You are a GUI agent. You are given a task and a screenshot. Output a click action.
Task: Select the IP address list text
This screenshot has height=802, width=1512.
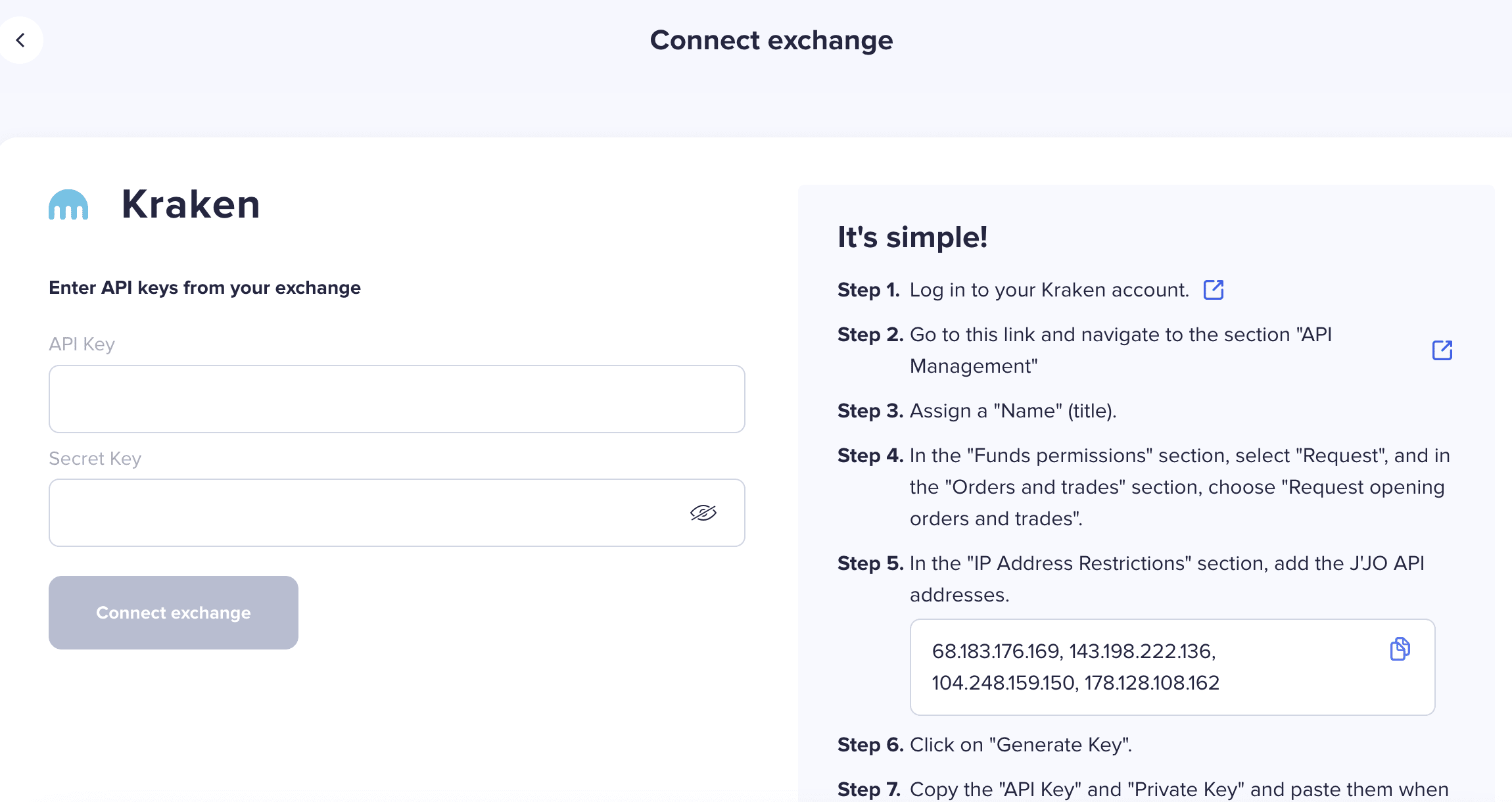tap(1075, 667)
